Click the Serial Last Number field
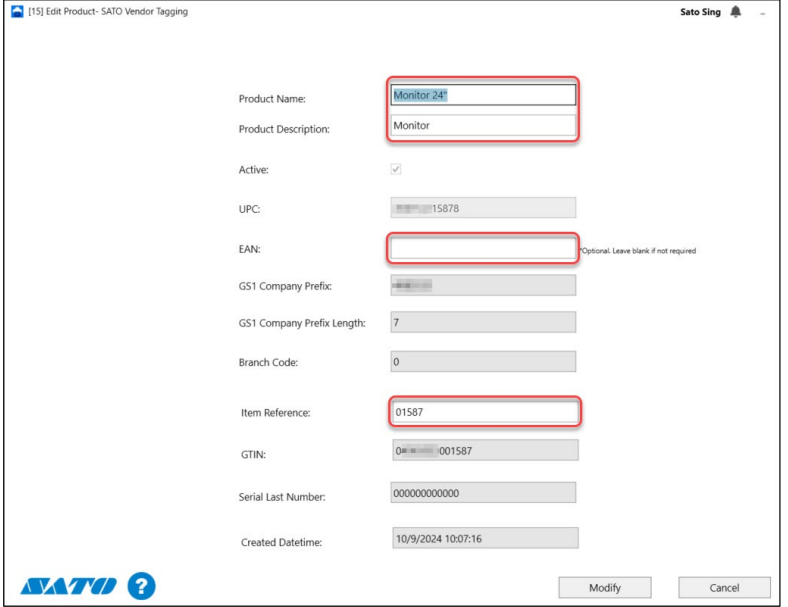Viewport: 788px width, 607px height. [x=483, y=493]
